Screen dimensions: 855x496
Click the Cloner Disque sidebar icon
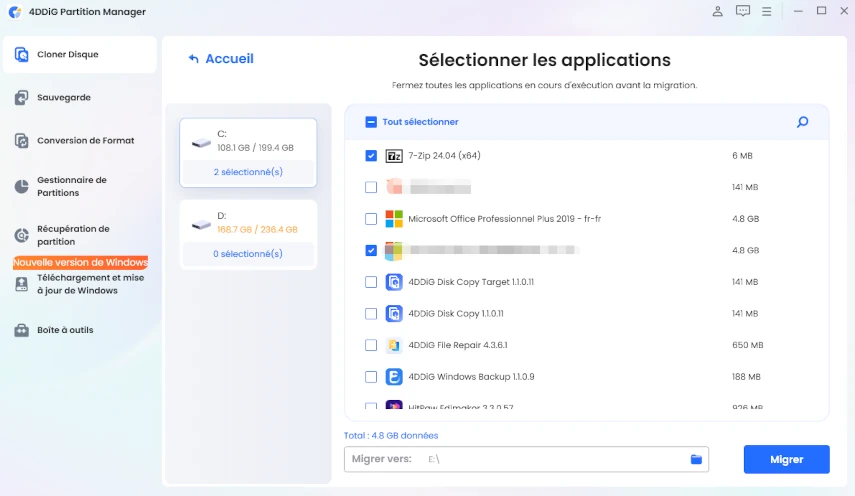click(21, 55)
